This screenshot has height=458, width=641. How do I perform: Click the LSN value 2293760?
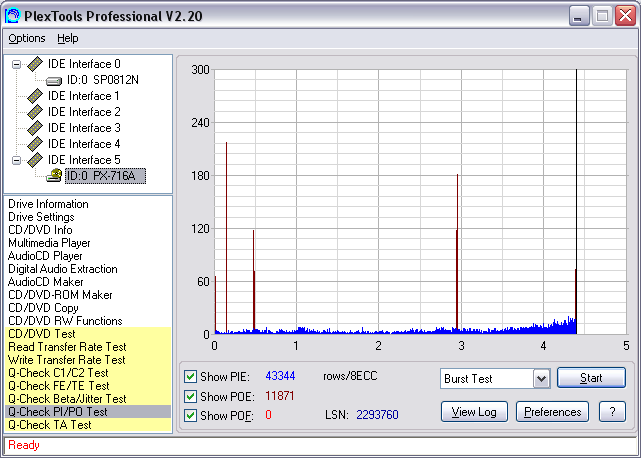coord(377,415)
